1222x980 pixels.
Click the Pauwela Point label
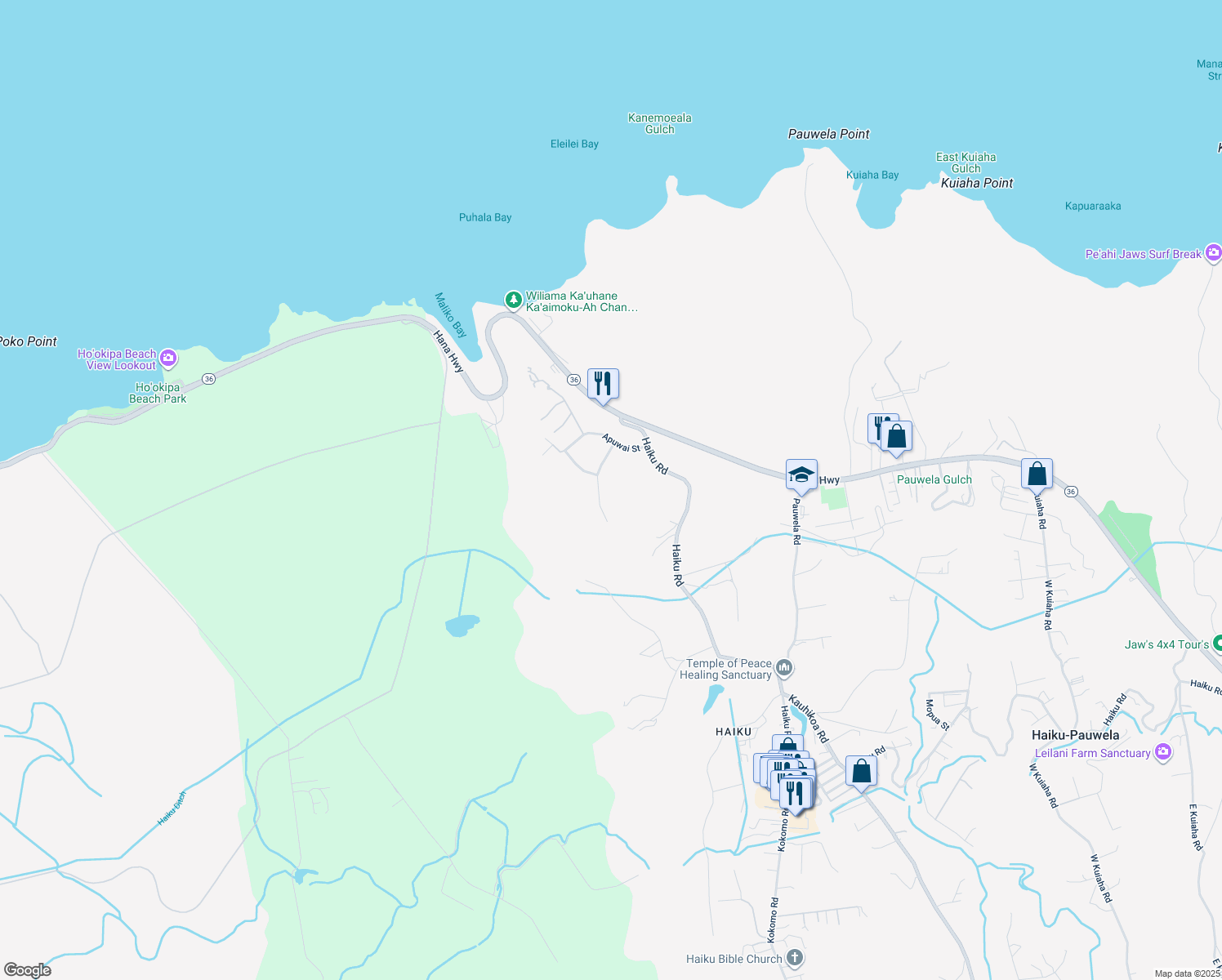(x=828, y=134)
